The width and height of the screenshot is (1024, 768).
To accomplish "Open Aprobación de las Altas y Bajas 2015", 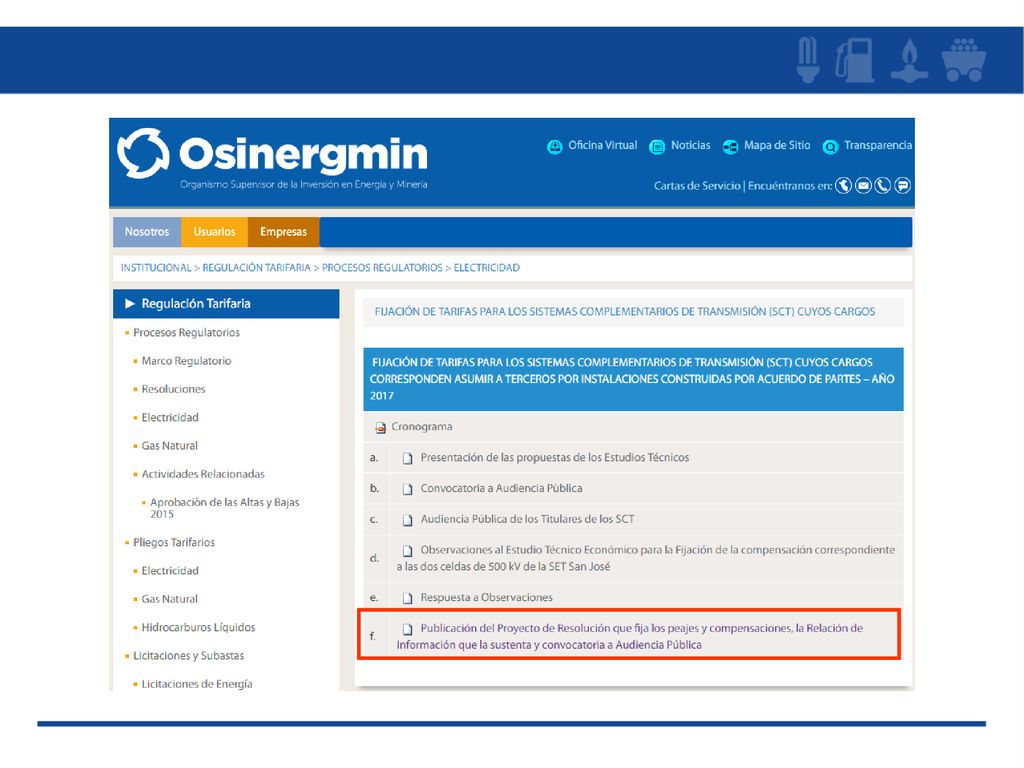I will [225, 507].
